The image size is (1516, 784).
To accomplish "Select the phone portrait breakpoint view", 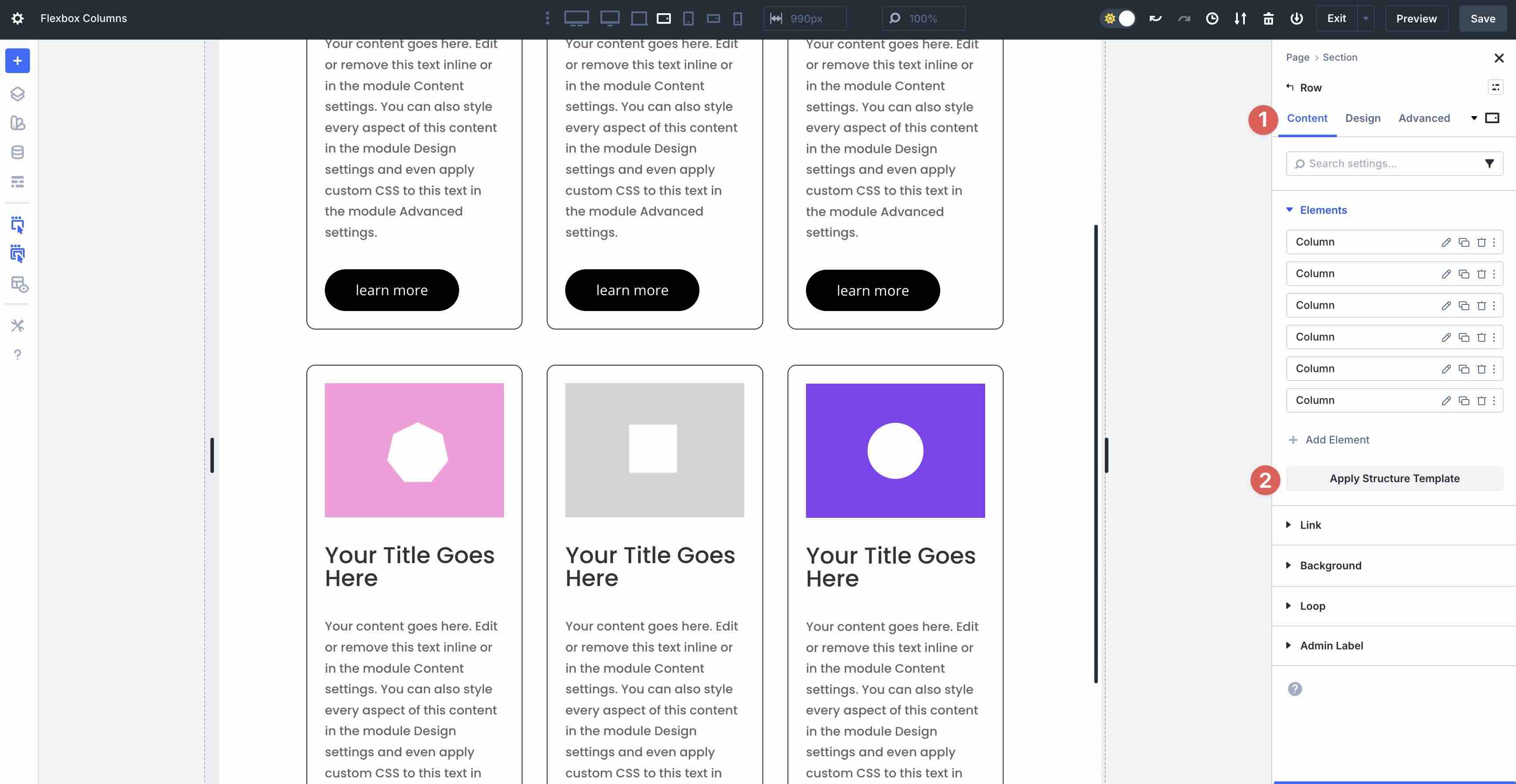I will (737, 18).
